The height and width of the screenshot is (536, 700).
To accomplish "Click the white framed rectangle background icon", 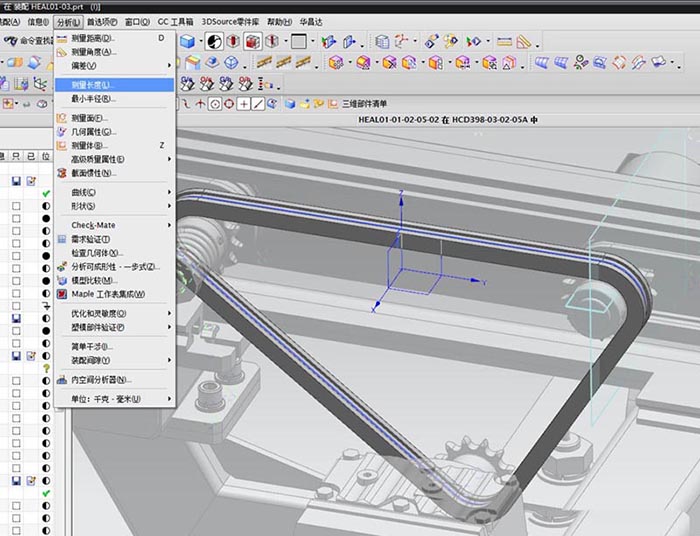I will 299,42.
